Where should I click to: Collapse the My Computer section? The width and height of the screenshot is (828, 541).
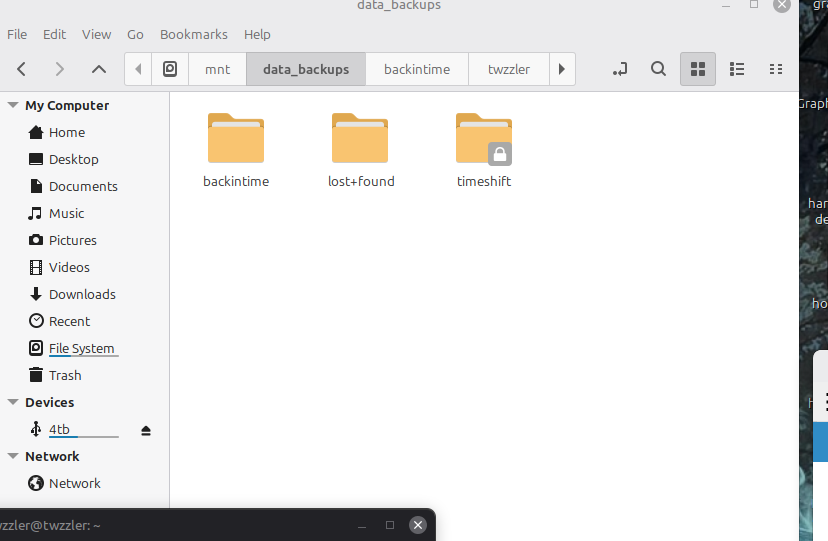(x=13, y=105)
